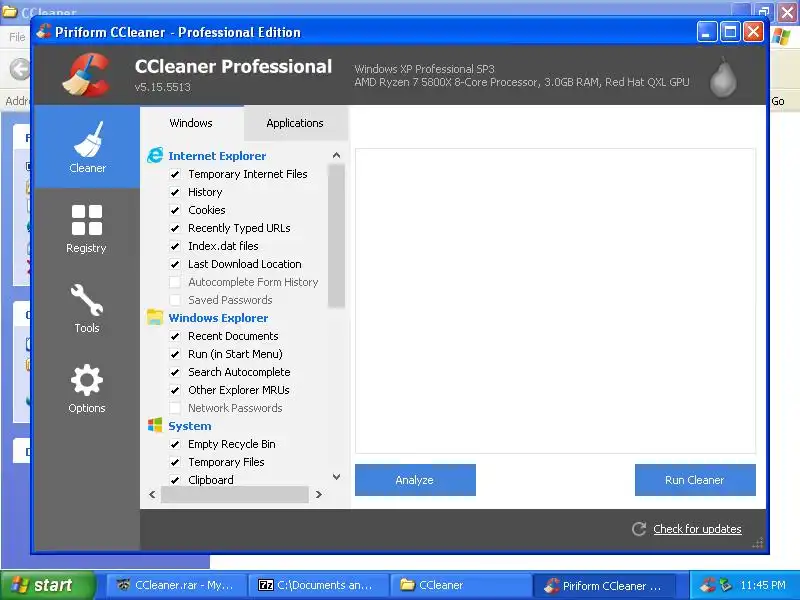Uncheck Empty Recycle Bin
Image resolution: width=800 pixels, height=600 pixels.
click(175, 444)
